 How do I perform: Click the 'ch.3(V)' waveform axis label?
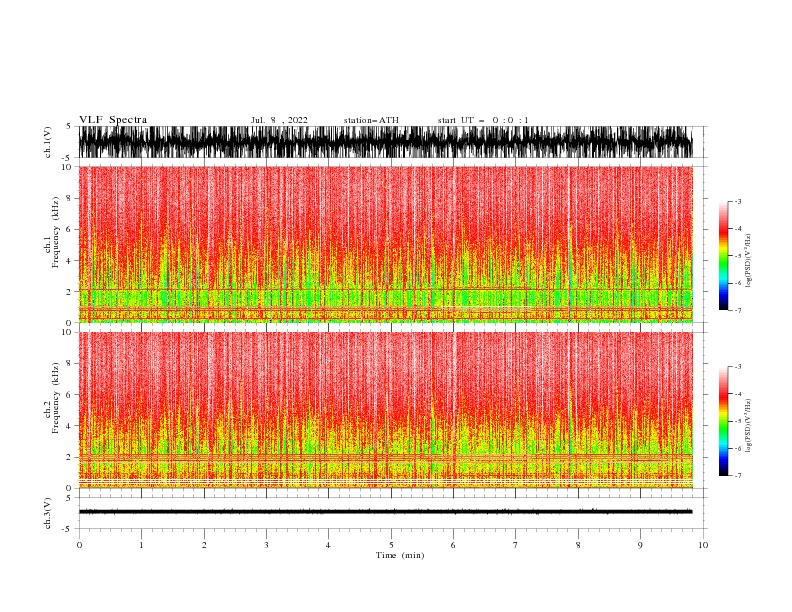[48, 513]
